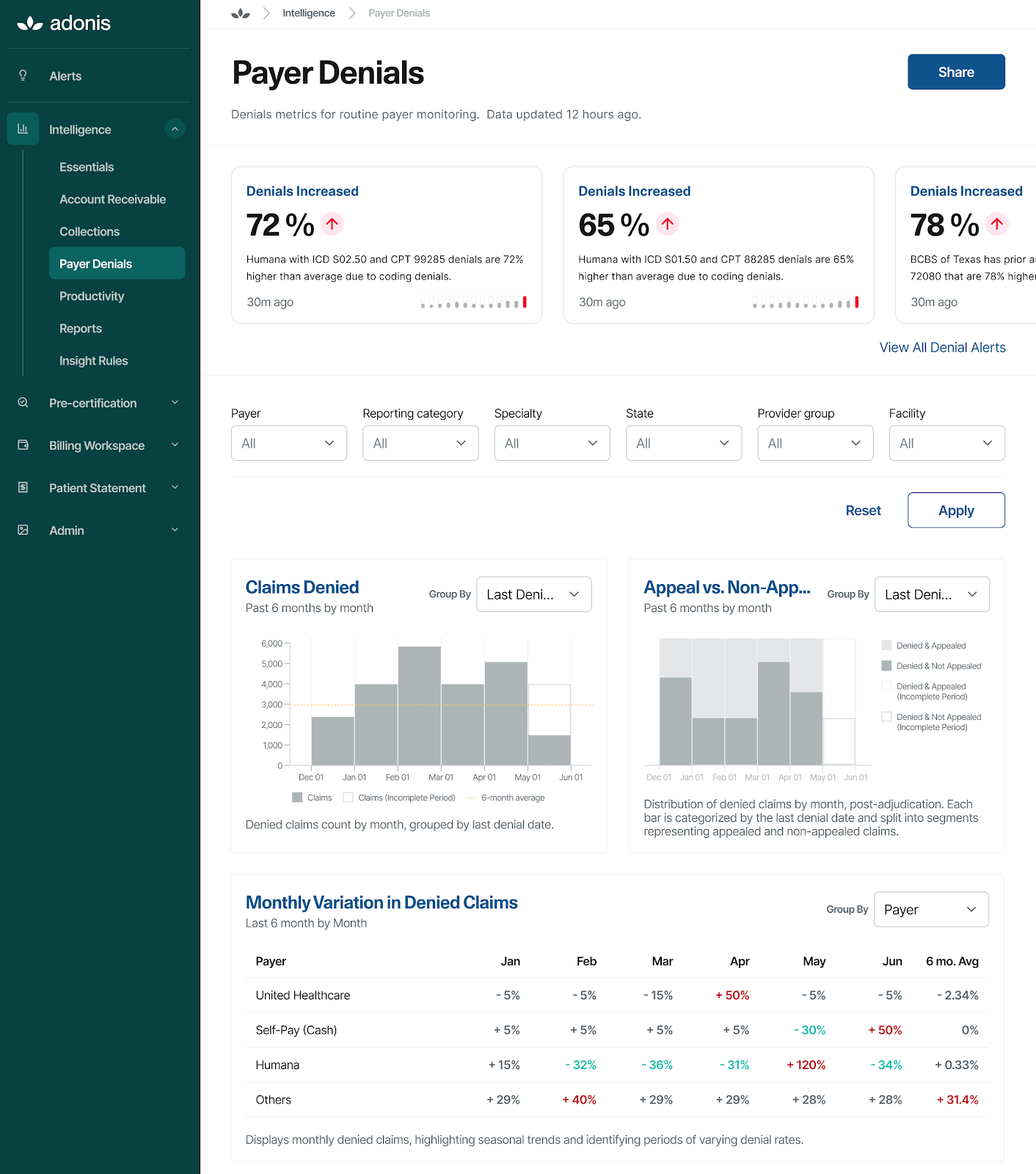Click the Pre-certification magnifier icon
Screen dimensions: 1036x1174
click(23, 403)
